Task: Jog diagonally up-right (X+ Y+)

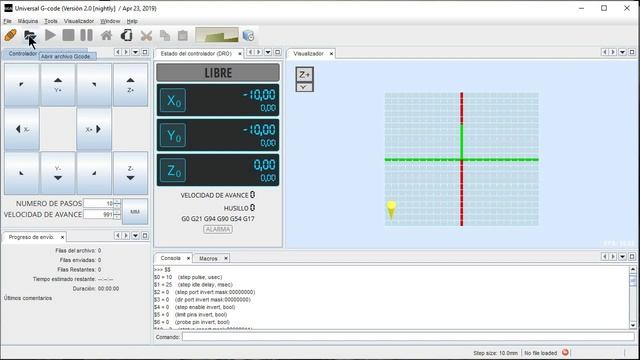Action: point(94,84)
